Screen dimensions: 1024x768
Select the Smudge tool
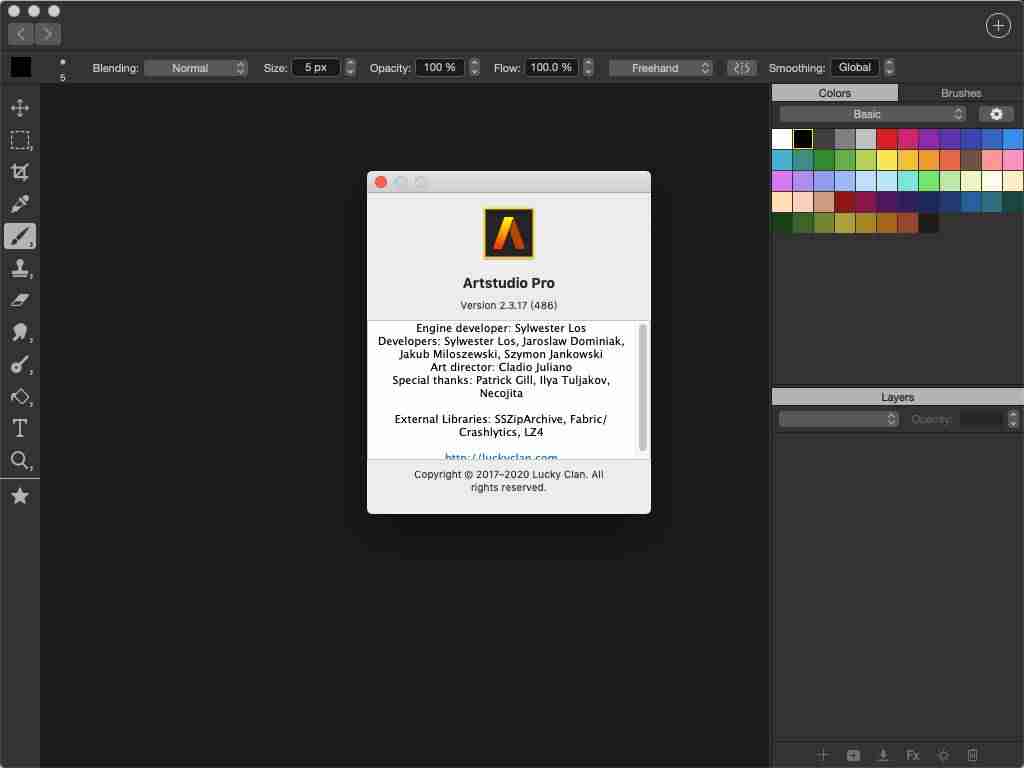(x=20, y=332)
